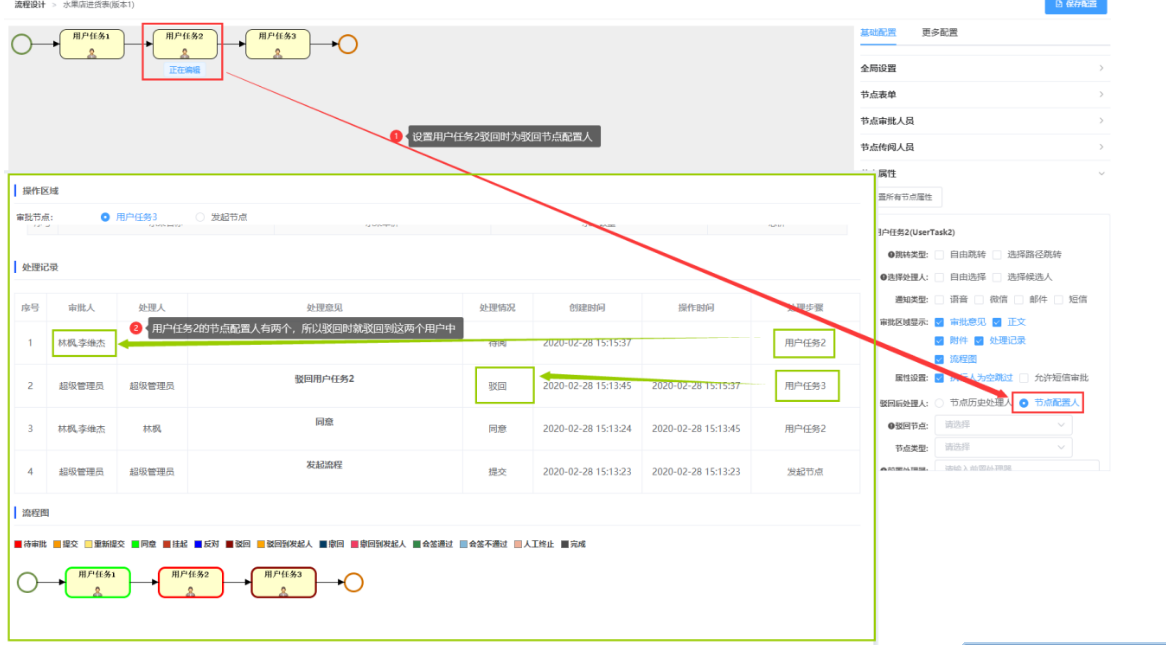
Task: Click the info icon beside 驳回节点
Action: click(891, 426)
